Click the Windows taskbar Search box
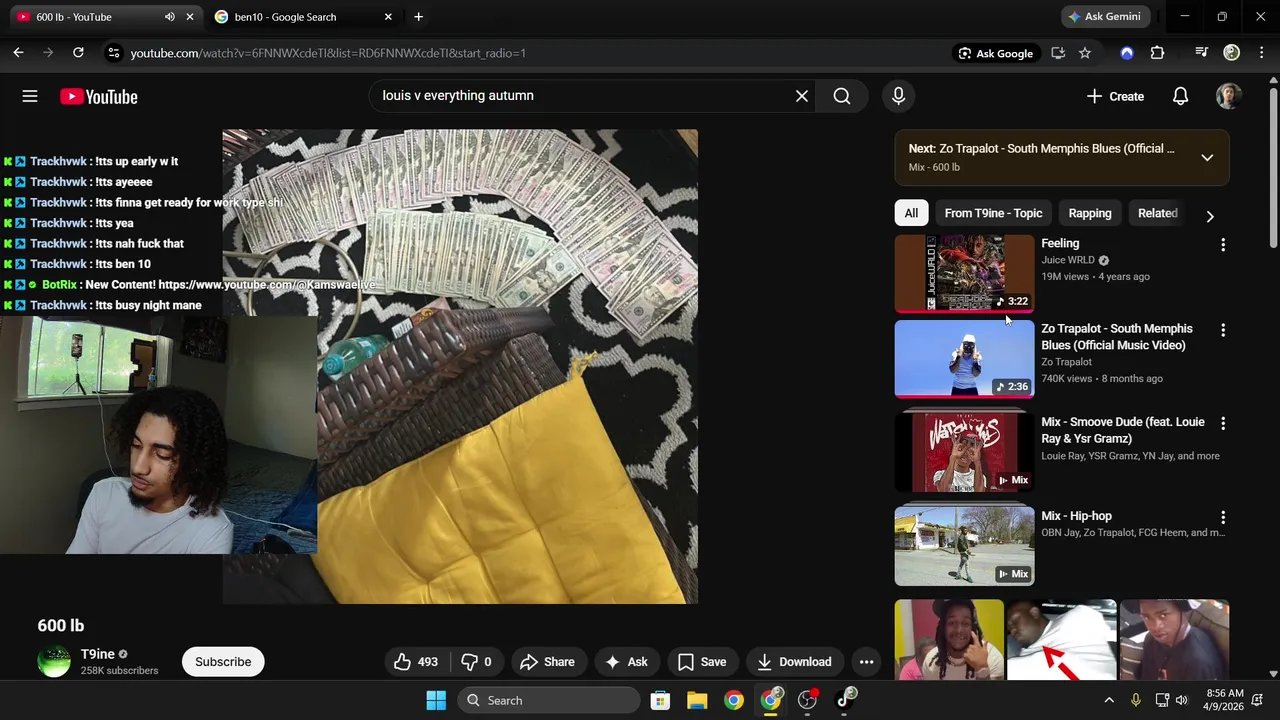Image resolution: width=1280 pixels, height=720 pixels. tap(548, 700)
